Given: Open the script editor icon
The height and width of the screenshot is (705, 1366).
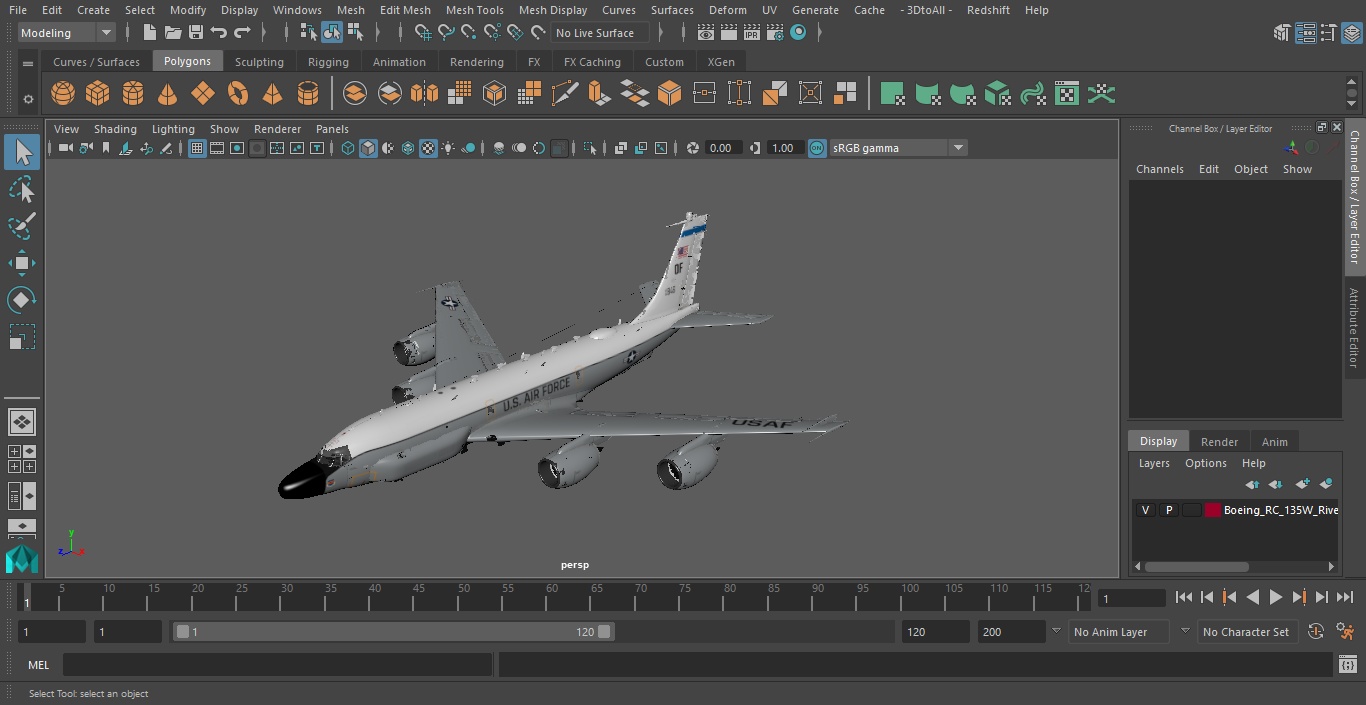Looking at the screenshot, I should 1347,665.
